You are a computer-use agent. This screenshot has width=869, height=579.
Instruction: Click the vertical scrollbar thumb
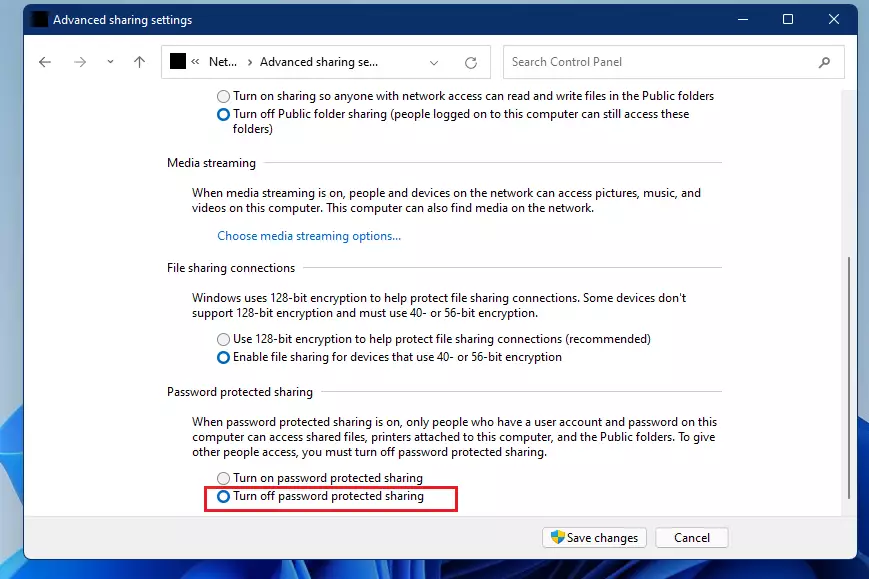tap(848, 378)
